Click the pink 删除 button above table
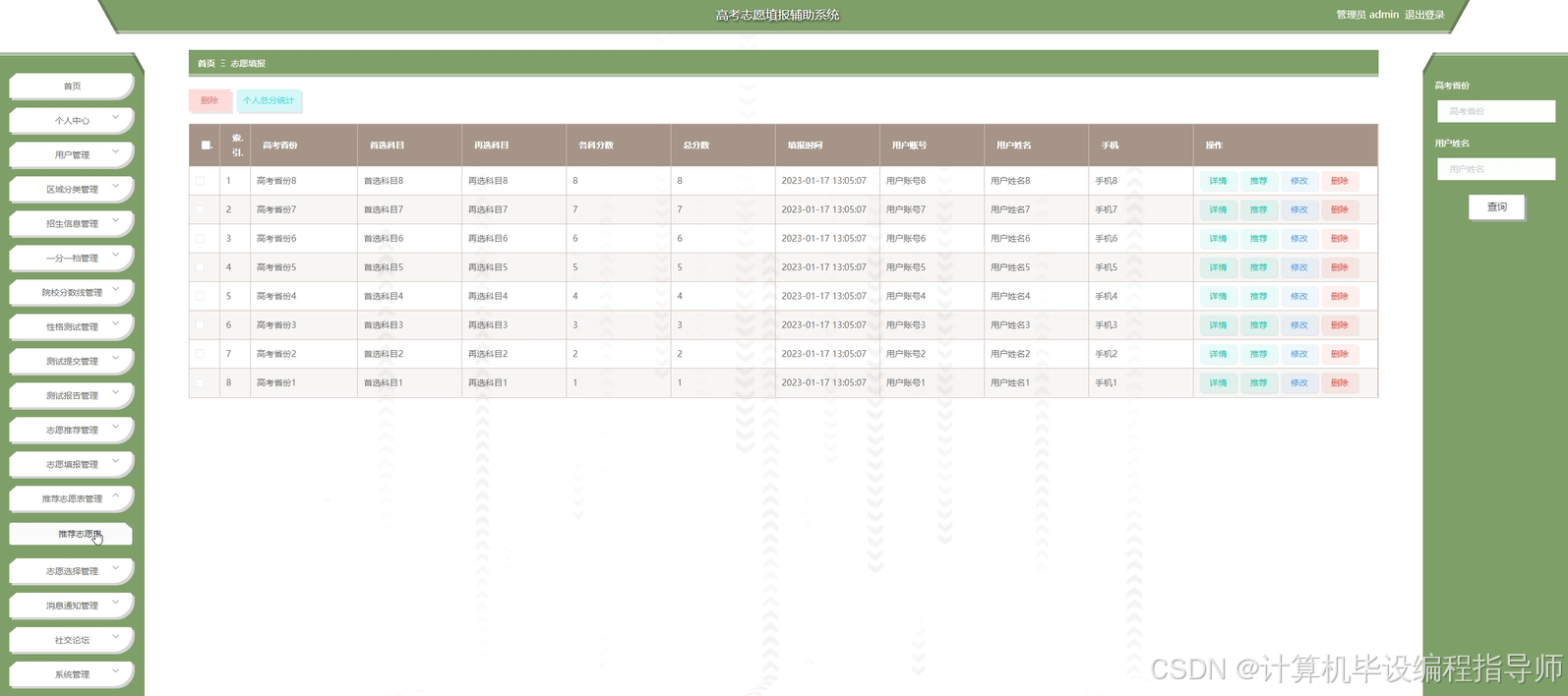The width and height of the screenshot is (1568, 696). point(210,100)
